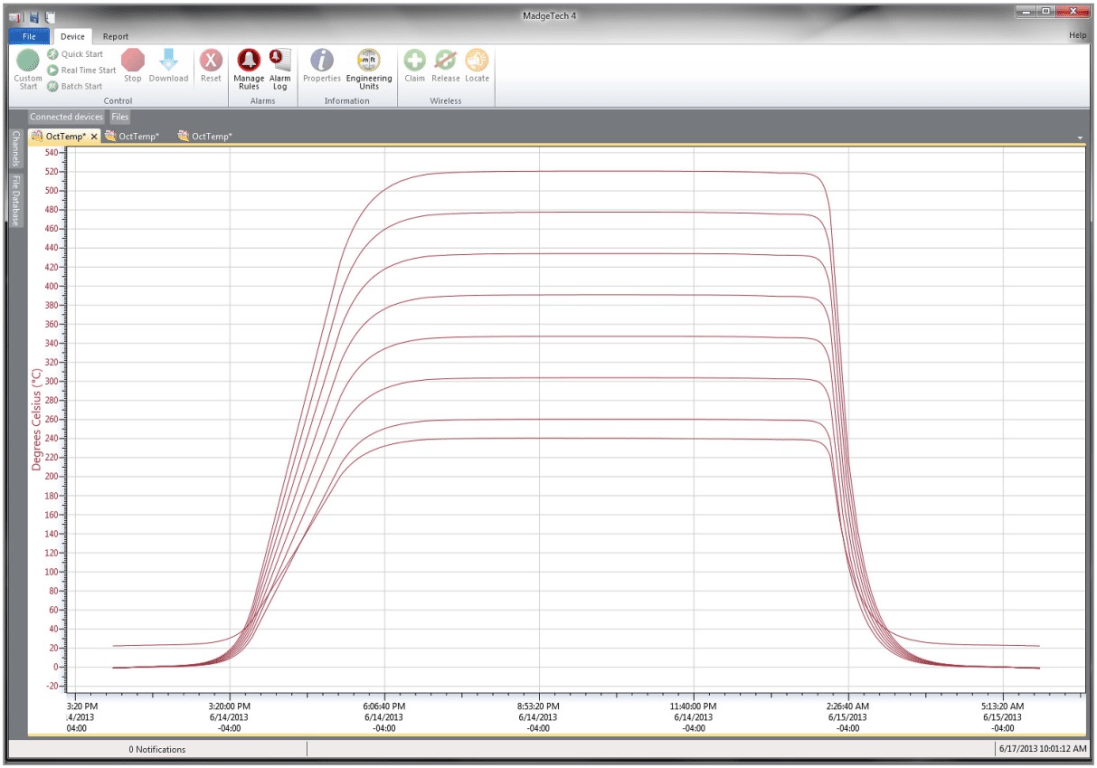Switch to the Files view

point(120,116)
